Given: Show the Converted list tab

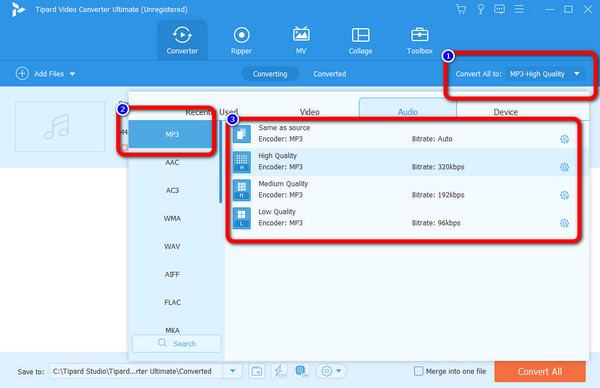Looking at the screenshot, I should coord(330,74).
